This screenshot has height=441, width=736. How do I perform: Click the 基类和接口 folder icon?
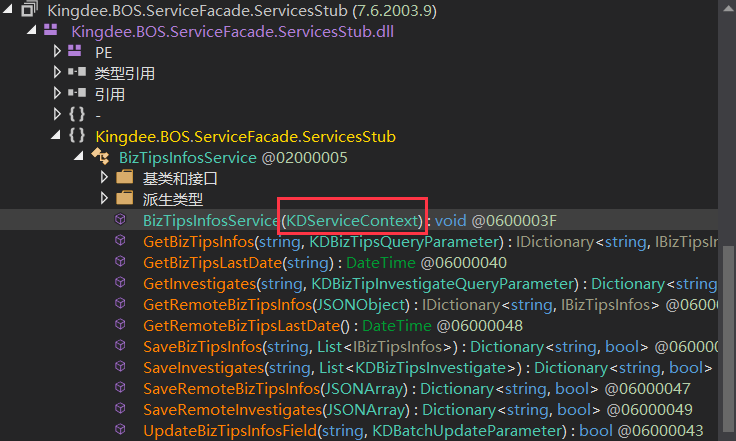pyautogui.click(x=124, y=177)
